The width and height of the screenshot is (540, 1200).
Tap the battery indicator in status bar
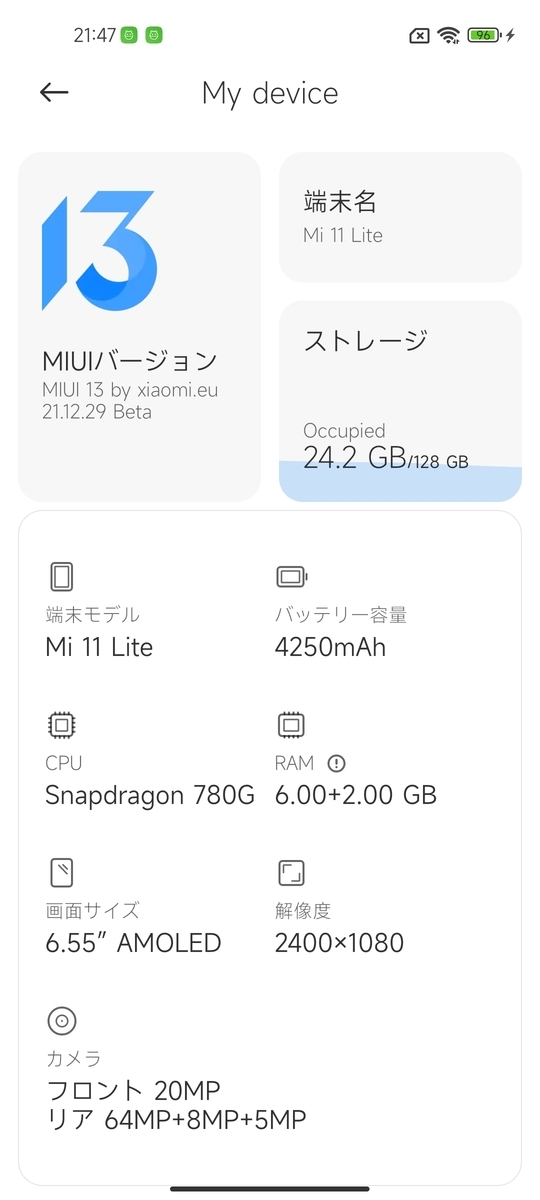point(484,35)
